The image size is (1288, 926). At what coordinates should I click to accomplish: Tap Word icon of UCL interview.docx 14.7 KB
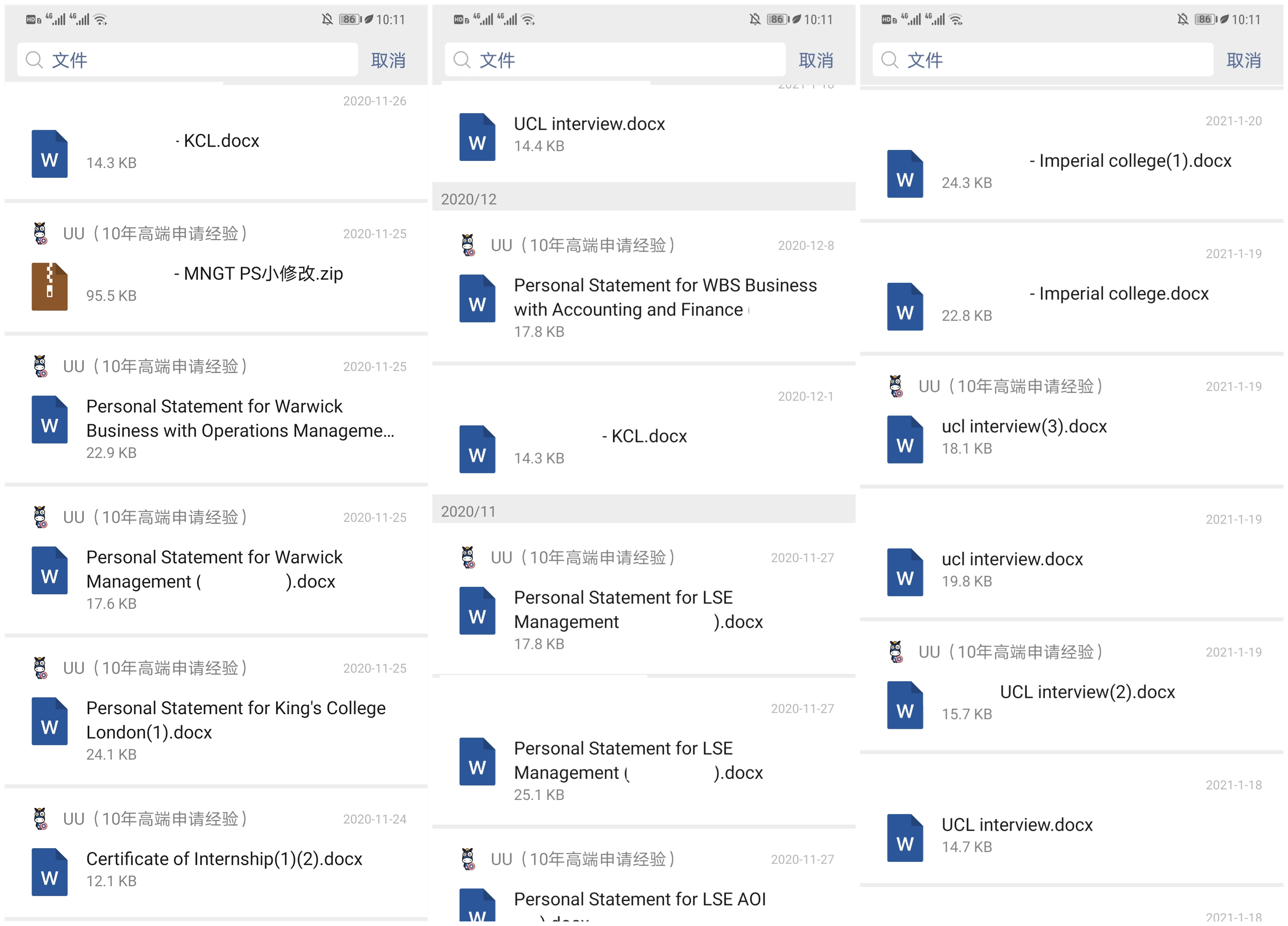click(905, 838)
